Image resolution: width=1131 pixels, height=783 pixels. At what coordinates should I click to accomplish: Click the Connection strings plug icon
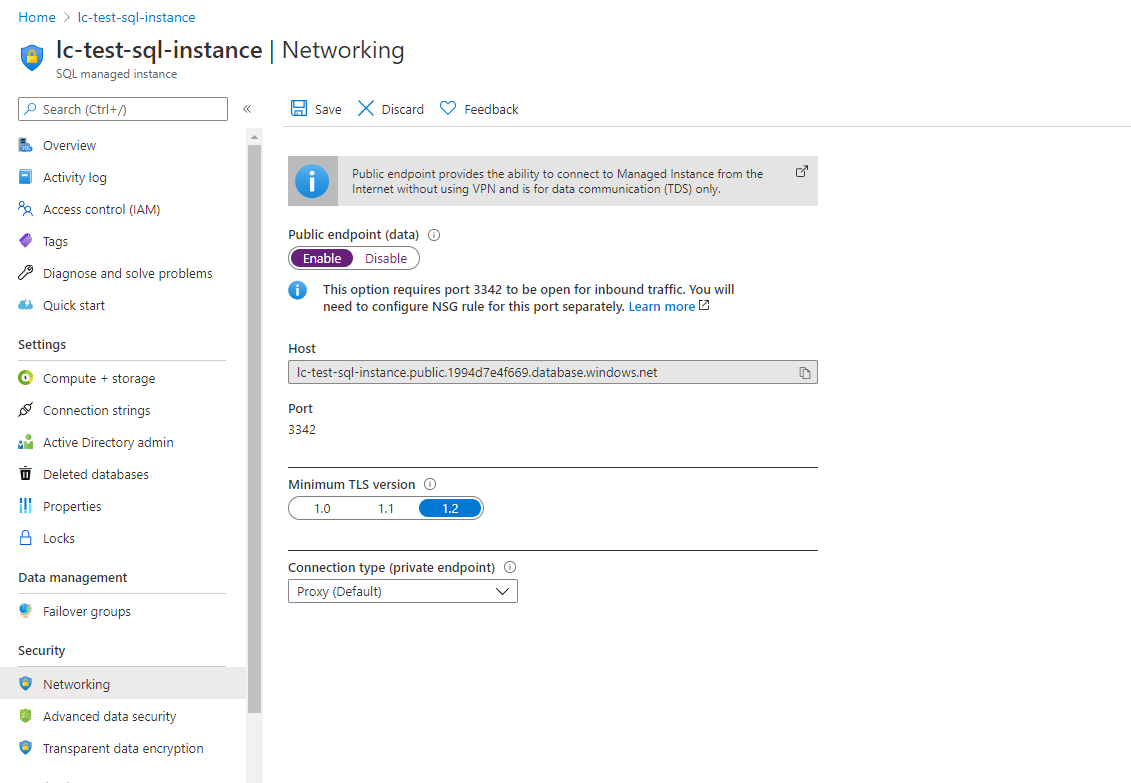[x=25, y=410]
